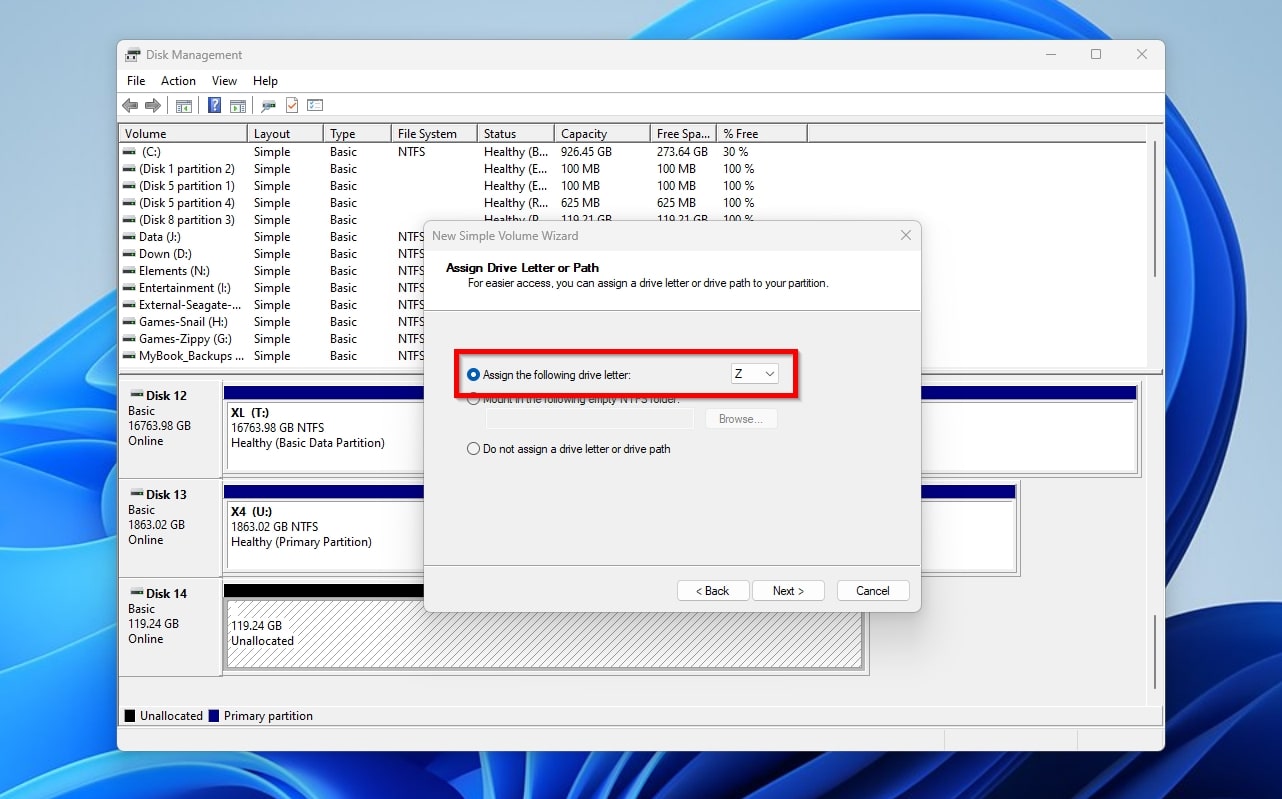Open the View menu
Image resolution: width=1282 pixels, height=799 pixels.
pos(224,81)
